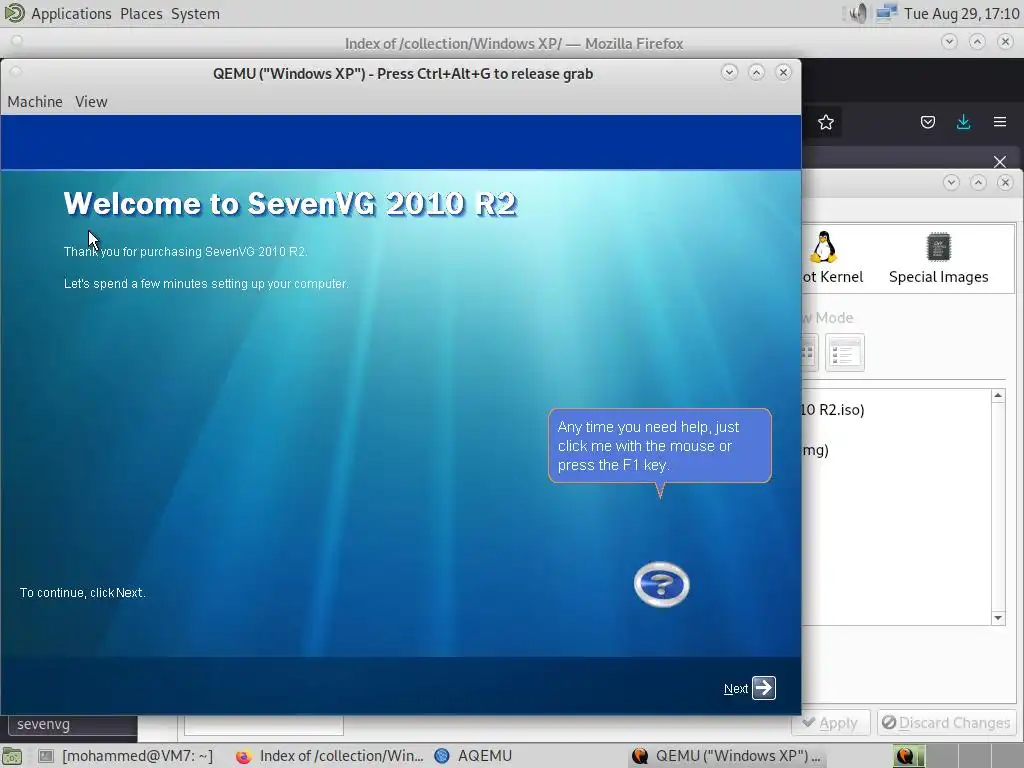Switch to the mohammed@VM7 terminal taskbar item

(127, 756)
